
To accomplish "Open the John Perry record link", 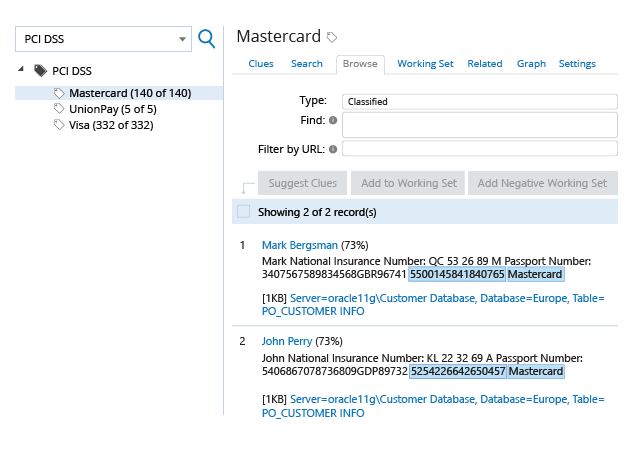I will click(x=287, y=341).
